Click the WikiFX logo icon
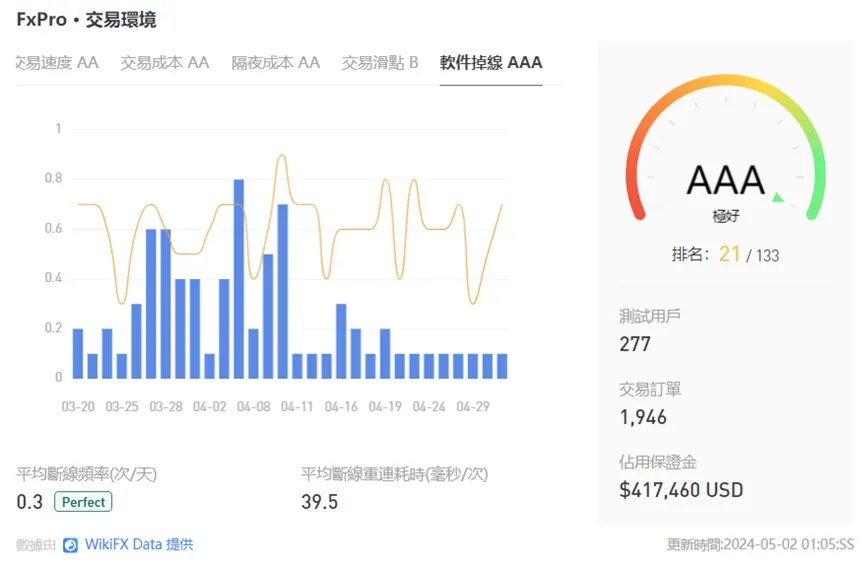The height and width of the screenshot is (572, 865). (71, 545)
